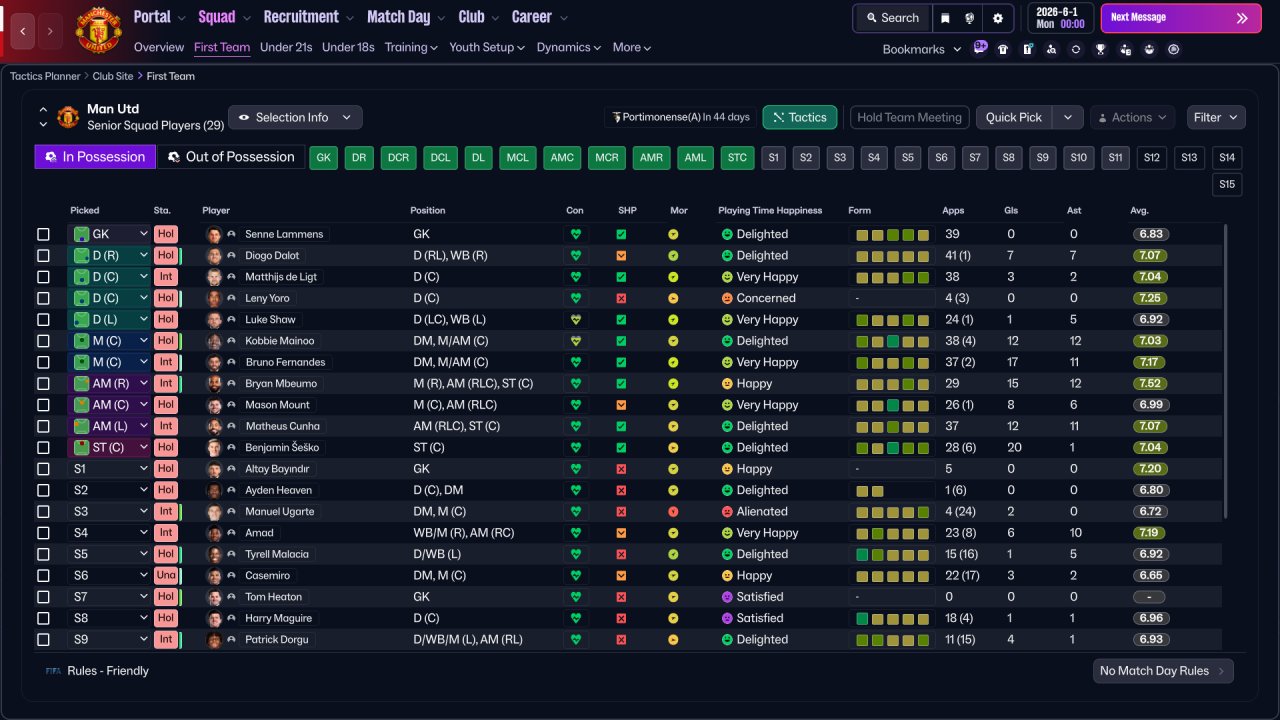Open the ST (C) picked dropdown for Šeško
This screenshot has height=720, width=1280.
109,448
